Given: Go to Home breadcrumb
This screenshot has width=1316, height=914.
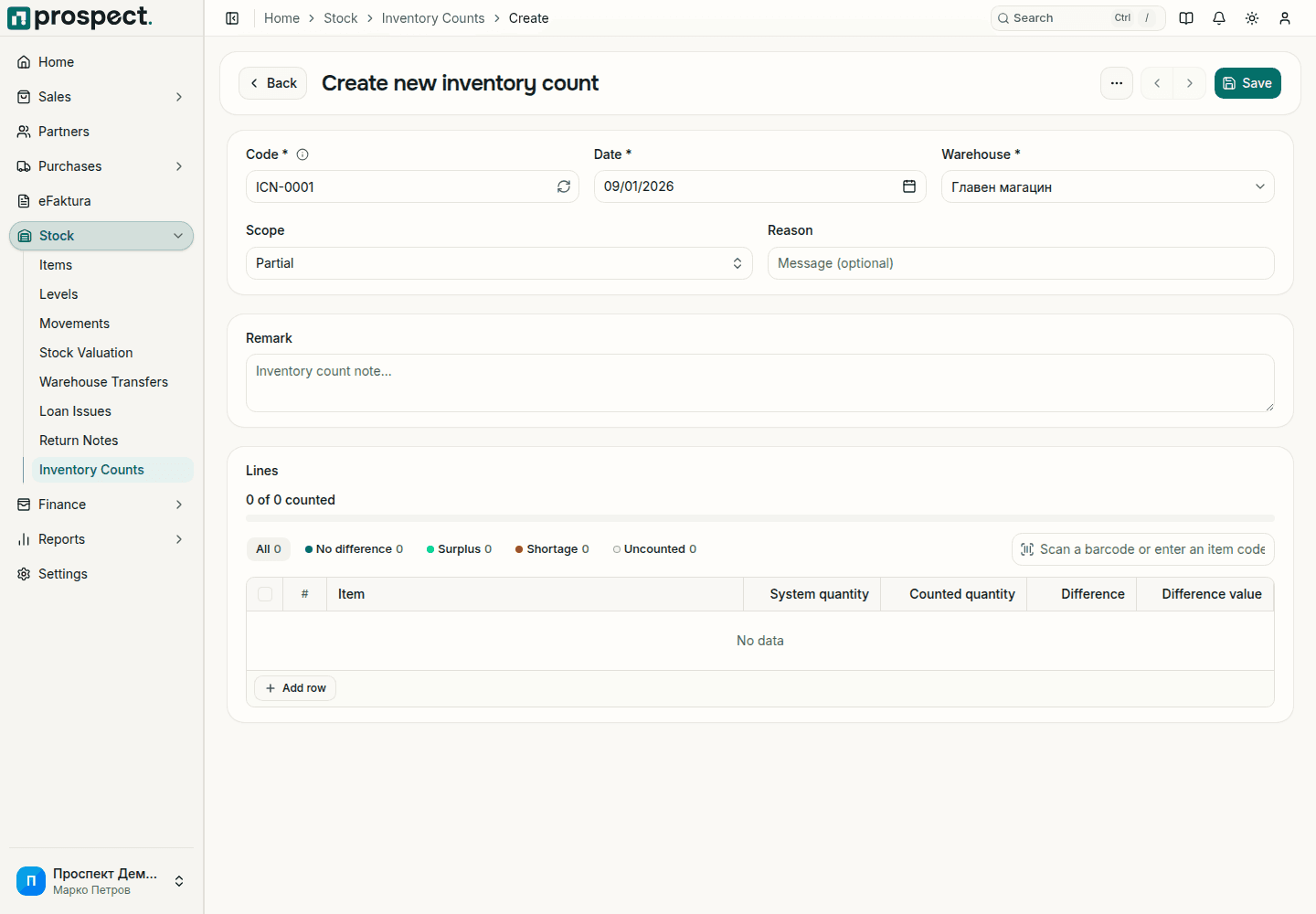Looking at the screenshot, I should tap(281, 18).
